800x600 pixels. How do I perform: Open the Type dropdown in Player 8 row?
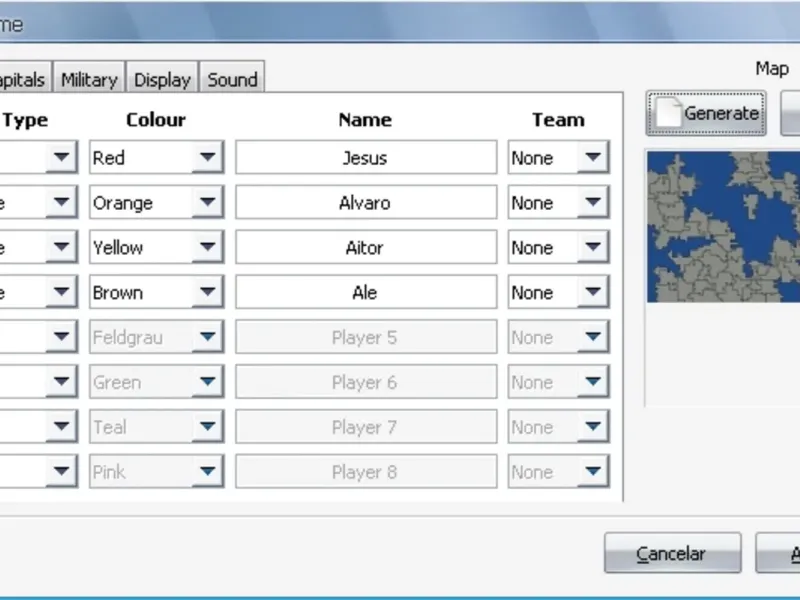39,471
